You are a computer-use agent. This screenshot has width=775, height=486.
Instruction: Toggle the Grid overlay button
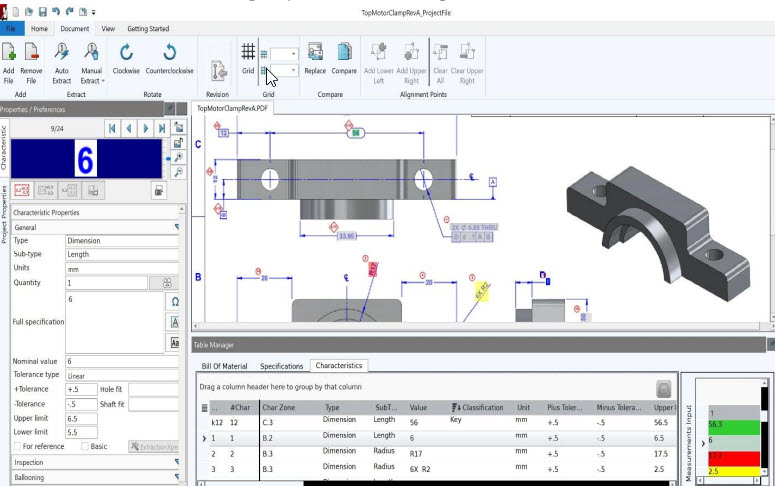[x=247, y=53]
